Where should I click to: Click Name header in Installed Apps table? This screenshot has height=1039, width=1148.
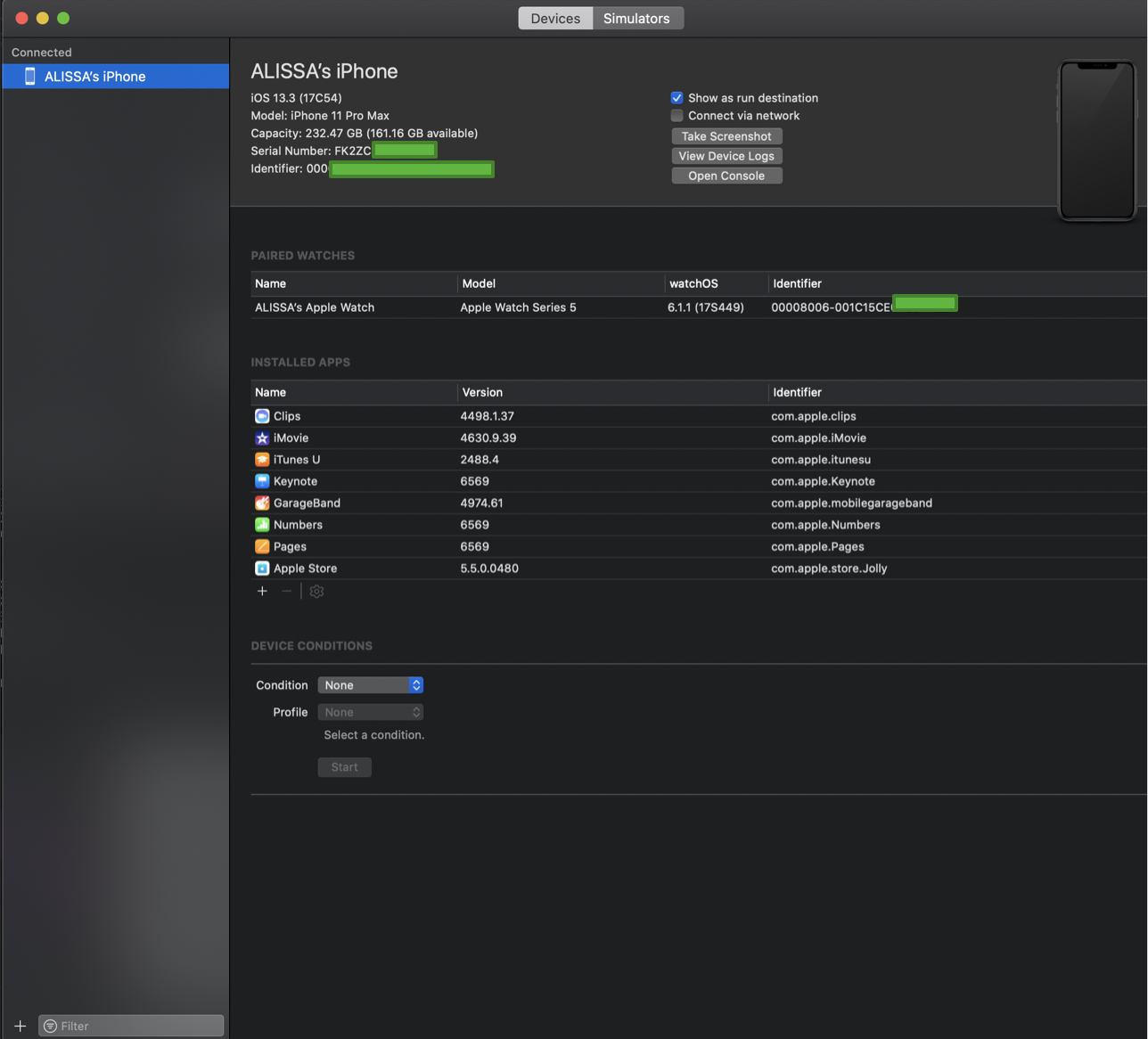tap(270, 392)
